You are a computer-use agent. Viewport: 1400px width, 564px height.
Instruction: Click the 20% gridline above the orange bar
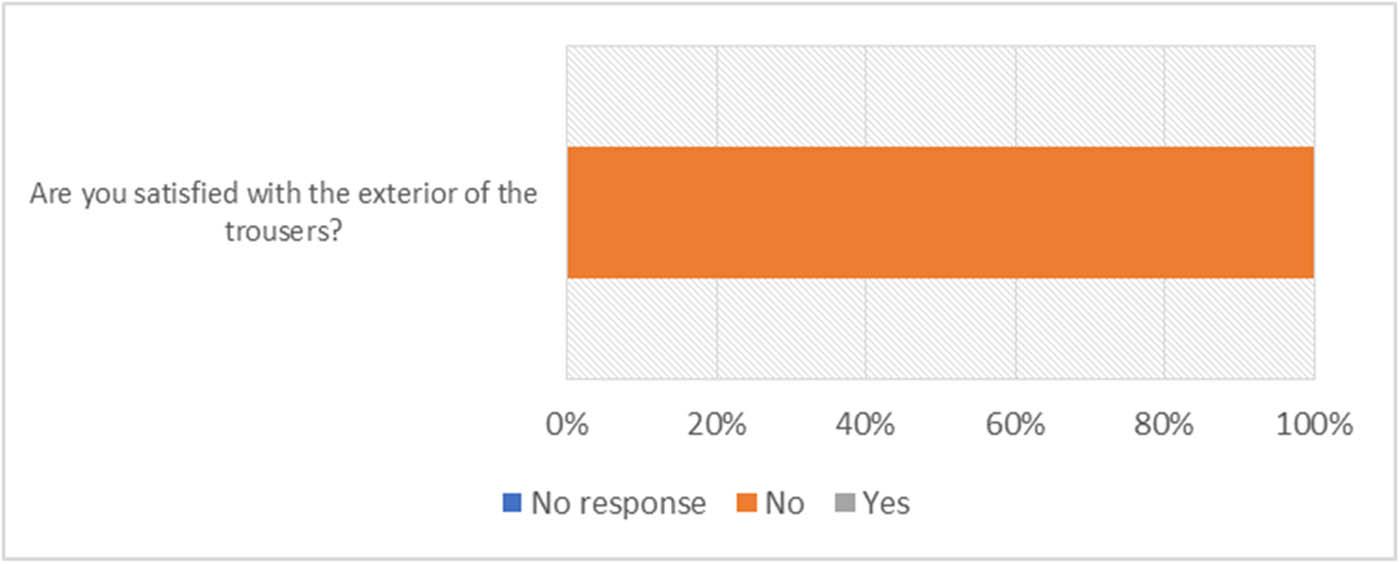point(717,97)
